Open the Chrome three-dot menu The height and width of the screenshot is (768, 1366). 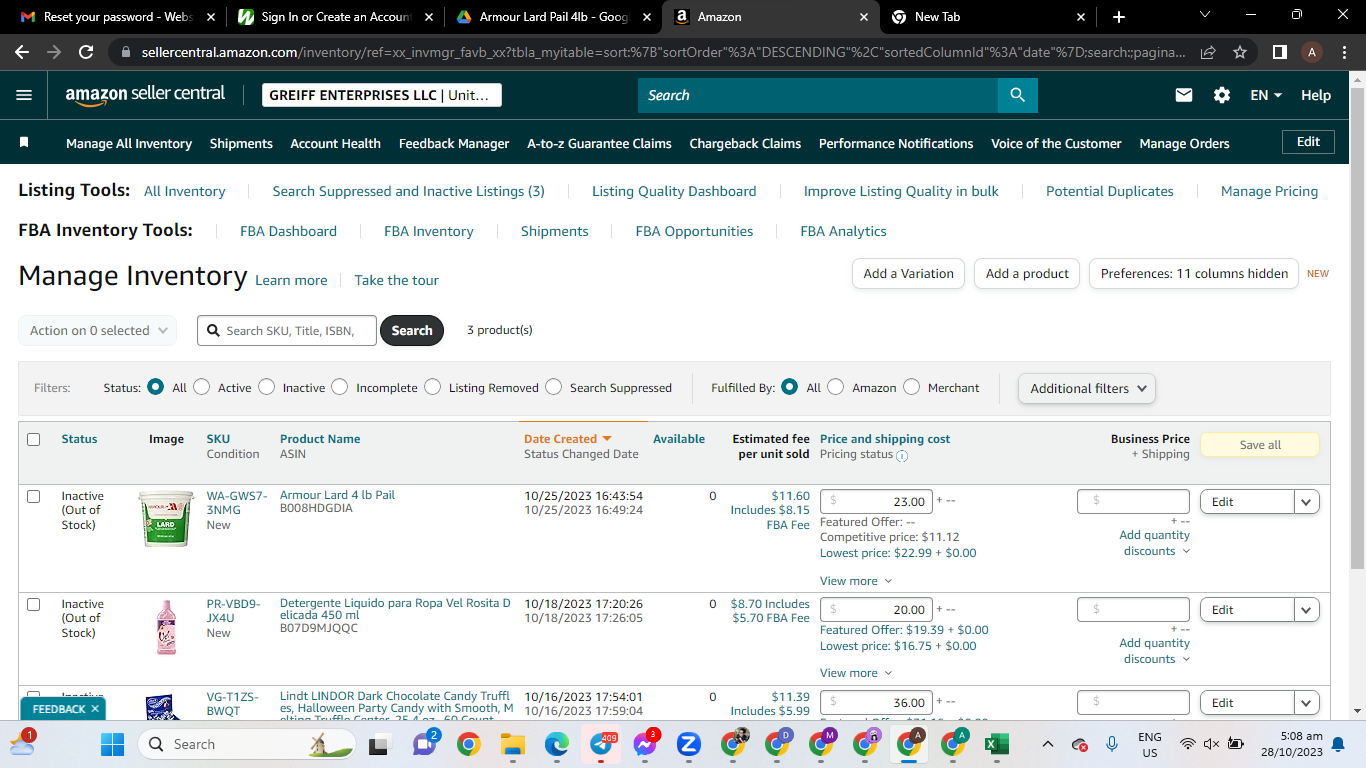[x=1345, y=52]
